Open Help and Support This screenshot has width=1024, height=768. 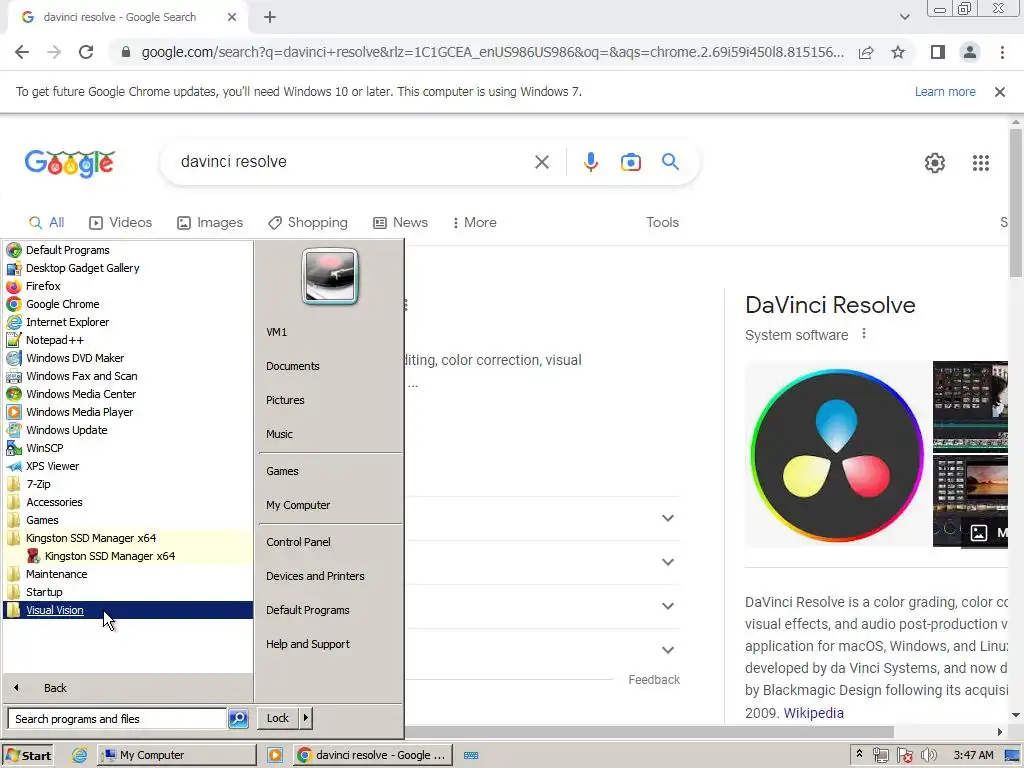(308, 644)
